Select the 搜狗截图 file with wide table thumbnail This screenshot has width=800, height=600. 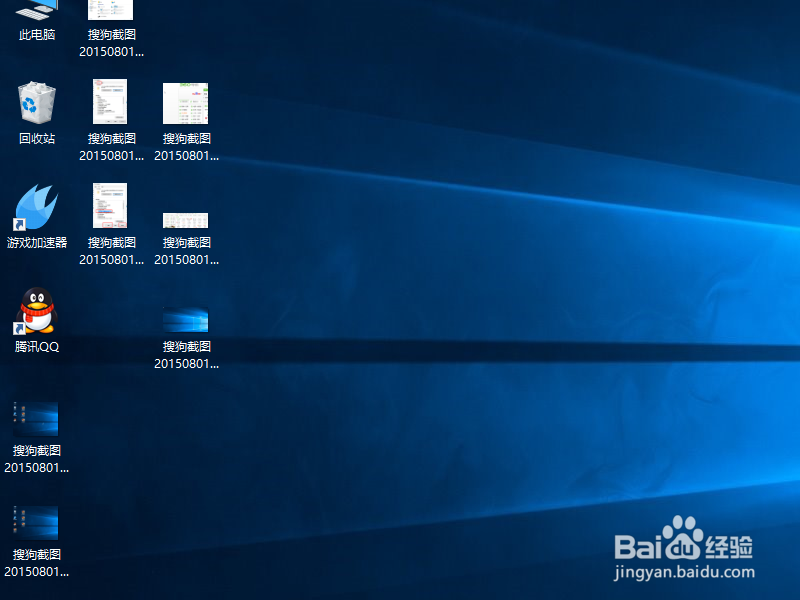186,240
